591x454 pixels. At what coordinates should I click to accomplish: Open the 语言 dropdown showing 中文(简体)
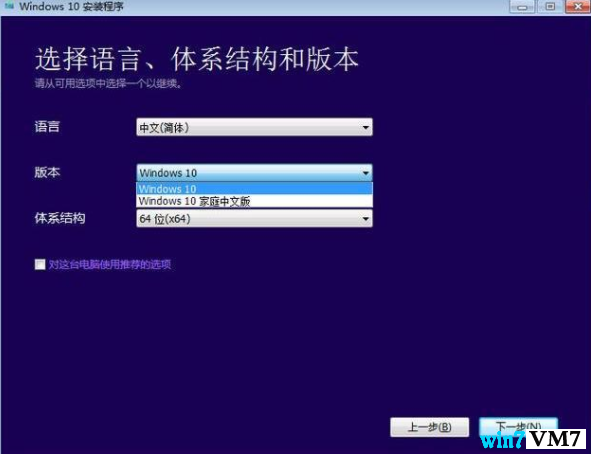(254, 127)
